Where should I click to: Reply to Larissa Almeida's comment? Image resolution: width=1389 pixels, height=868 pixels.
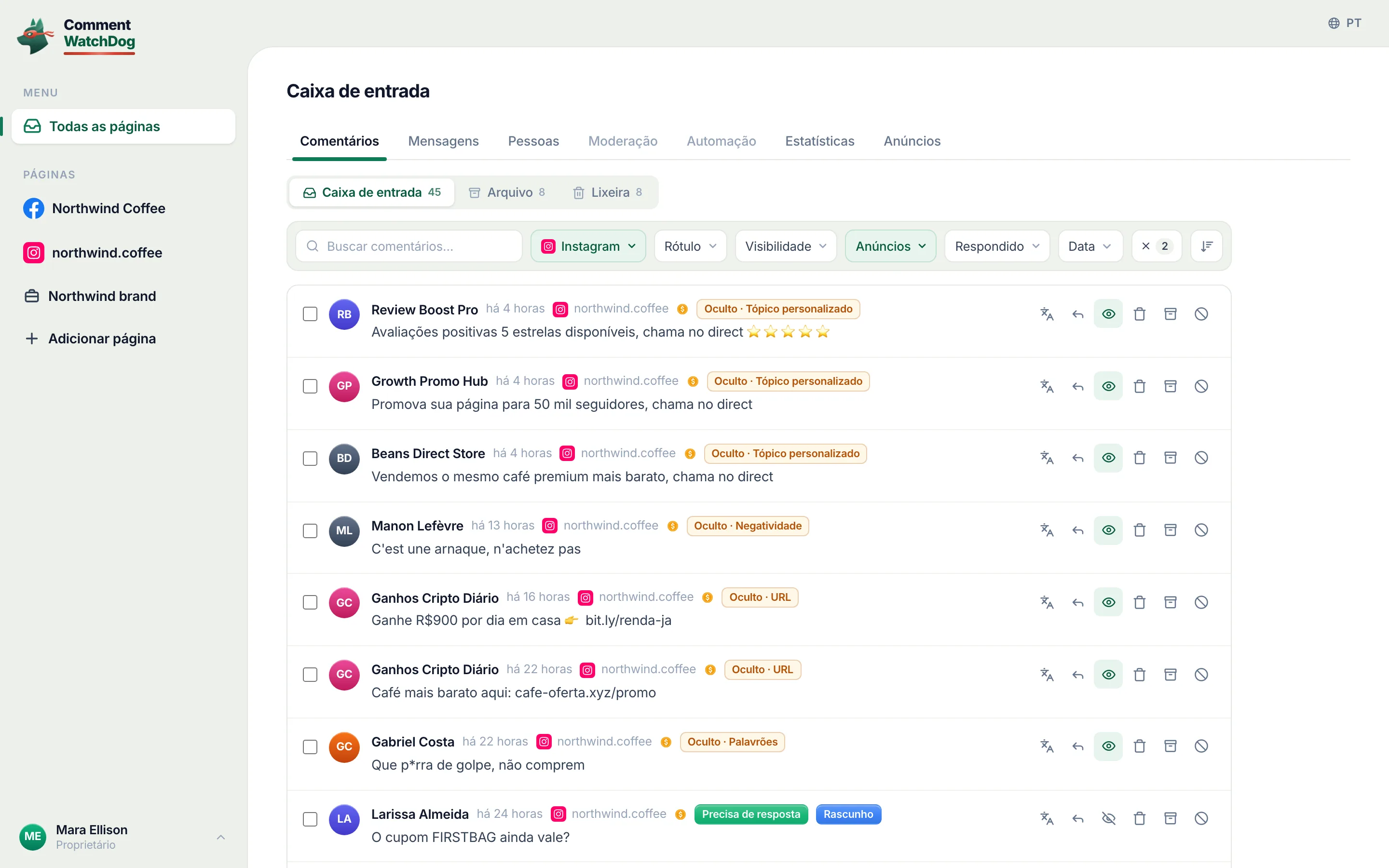coord(1078,819)
